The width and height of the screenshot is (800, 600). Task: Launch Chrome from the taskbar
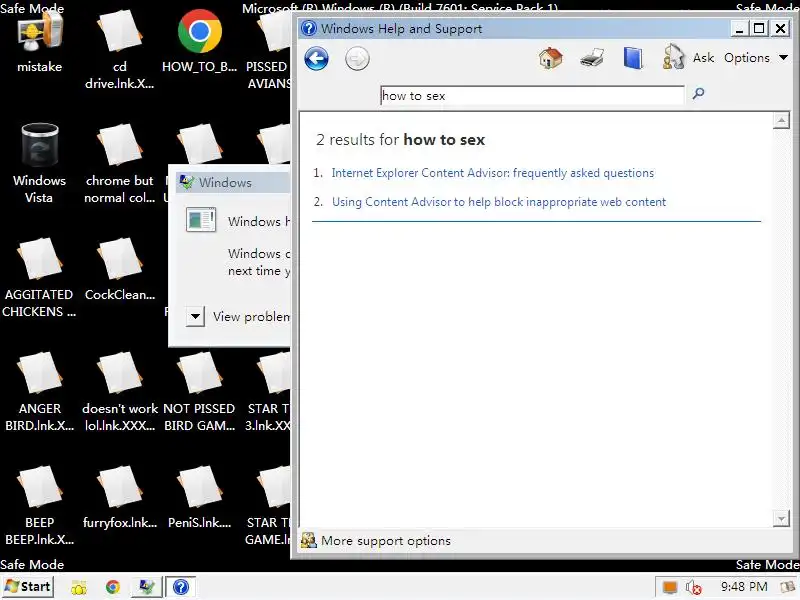point(113,587)
